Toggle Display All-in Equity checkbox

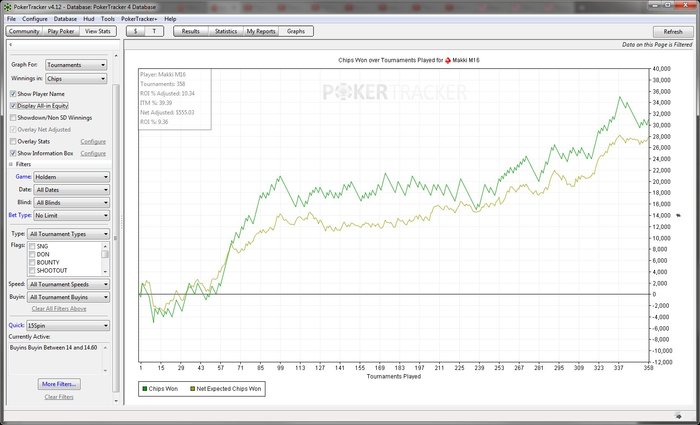(x=13, y=106)
